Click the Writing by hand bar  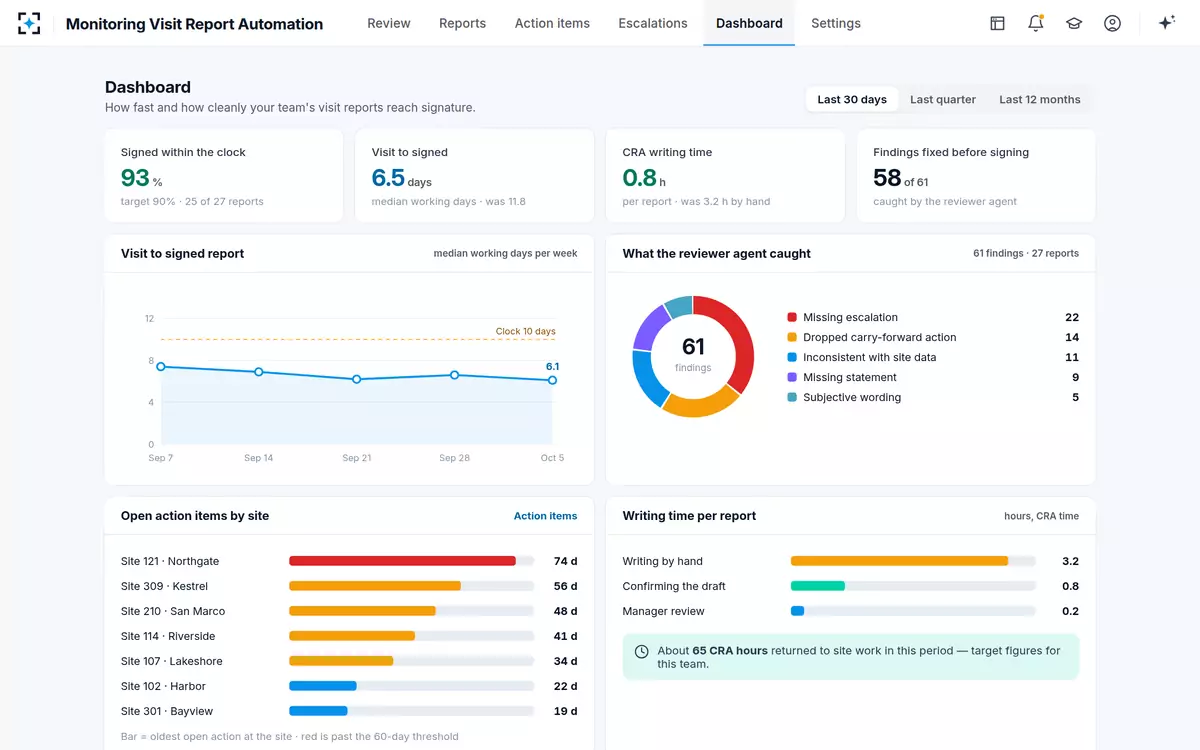pos(899,561)
